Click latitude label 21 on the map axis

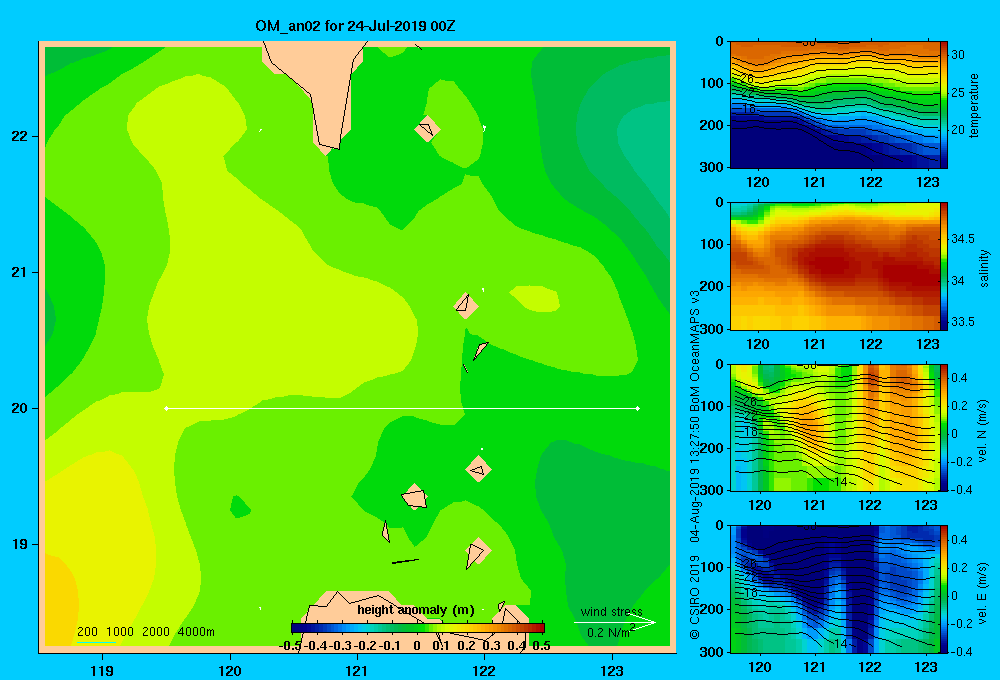pos(20,272)
